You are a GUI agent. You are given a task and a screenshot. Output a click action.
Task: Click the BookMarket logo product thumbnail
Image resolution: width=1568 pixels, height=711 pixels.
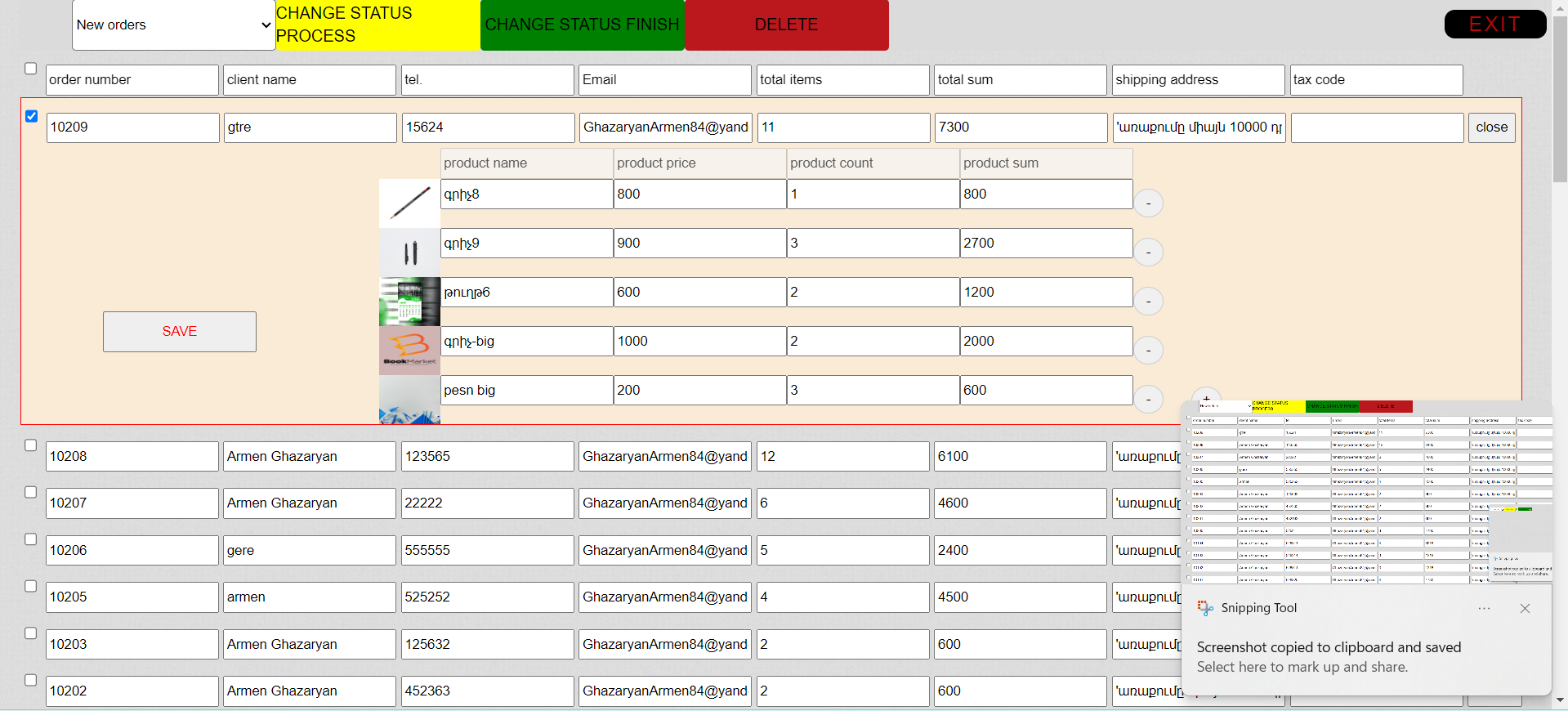tap(409, 350)
